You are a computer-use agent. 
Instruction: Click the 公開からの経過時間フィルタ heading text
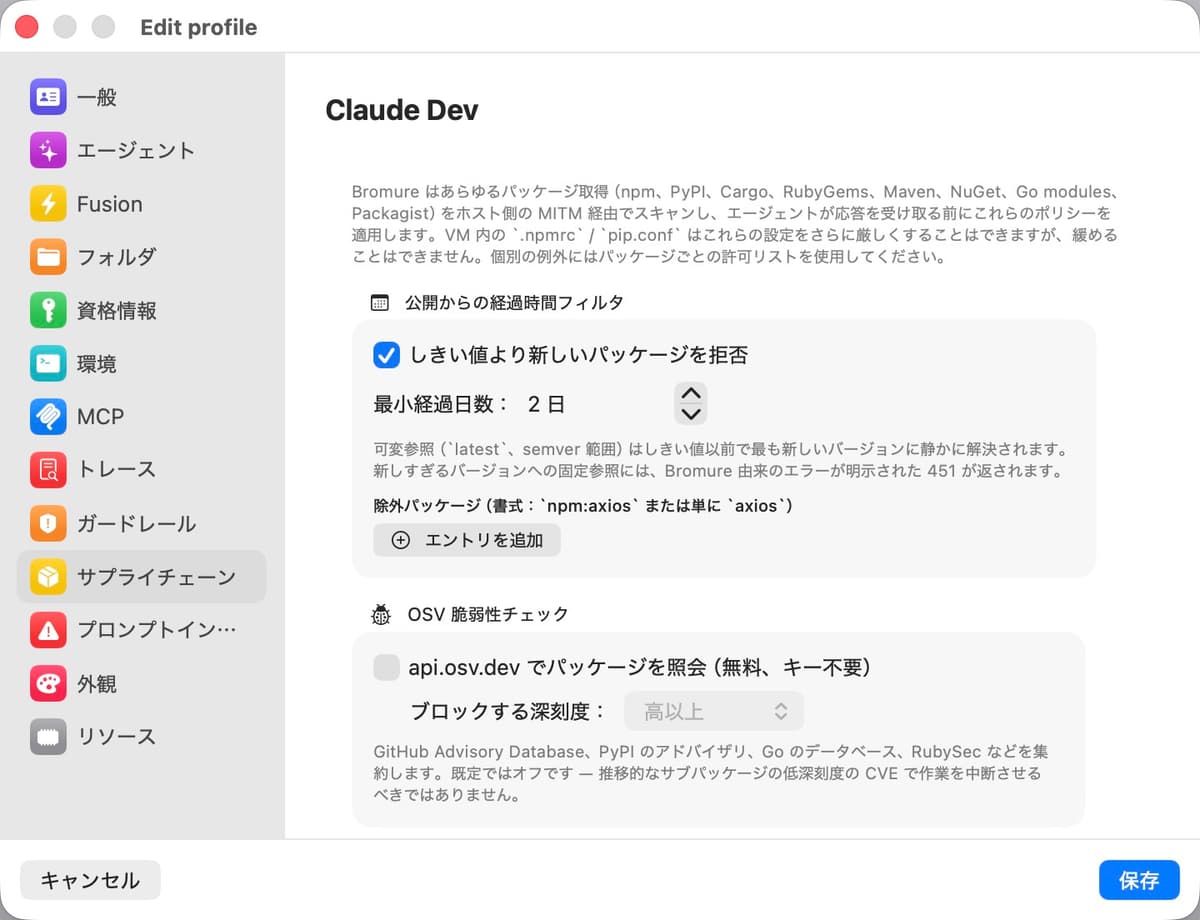tap(514, 302)
